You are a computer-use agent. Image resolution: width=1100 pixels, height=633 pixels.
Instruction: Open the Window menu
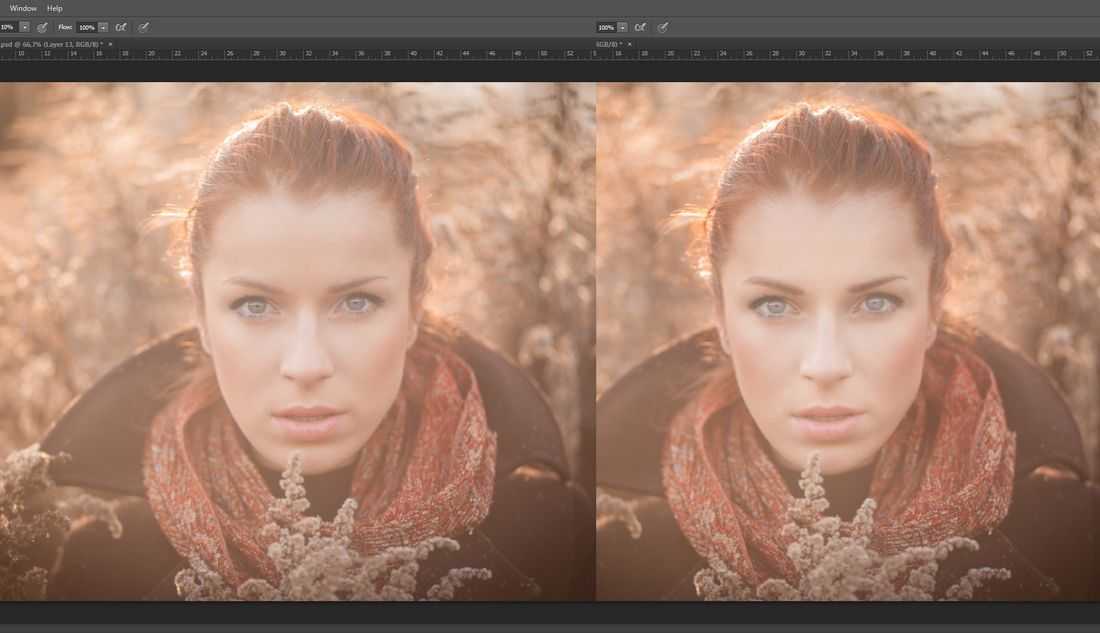point(22,8)
